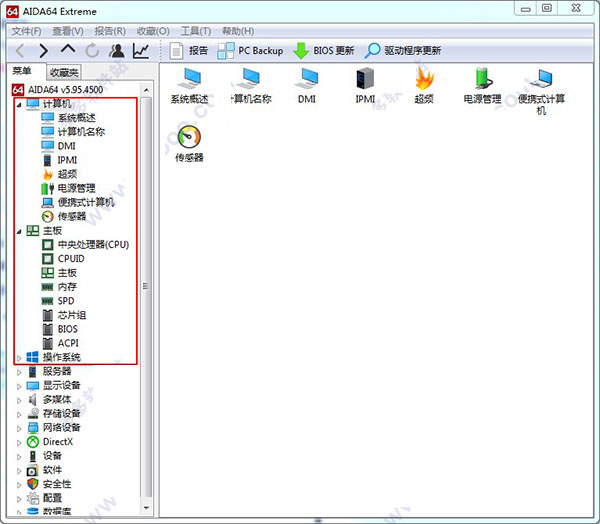Switch to the 菜单 tab
Image resolution: width=600 pixels, height=524 pixels.
point(22,71)
